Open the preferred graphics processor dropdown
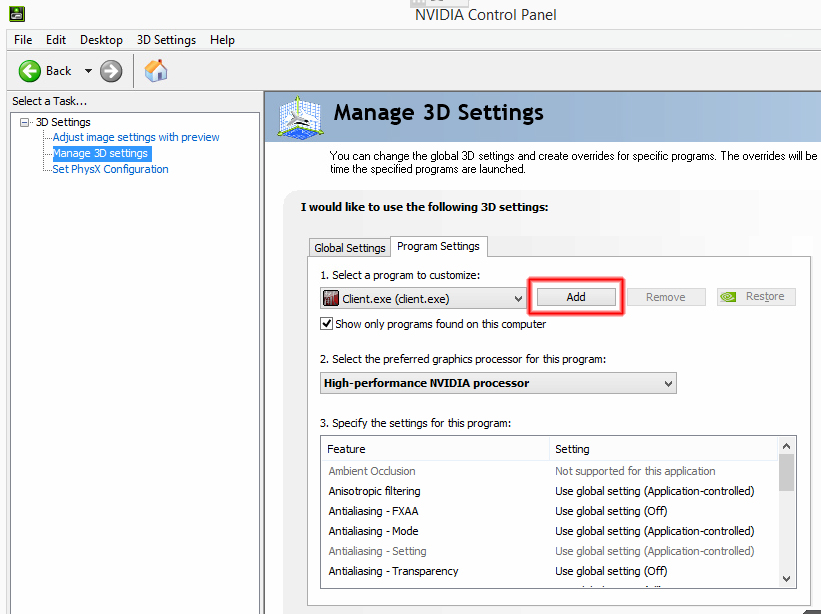The image size is (821, 614). [498, 383]
